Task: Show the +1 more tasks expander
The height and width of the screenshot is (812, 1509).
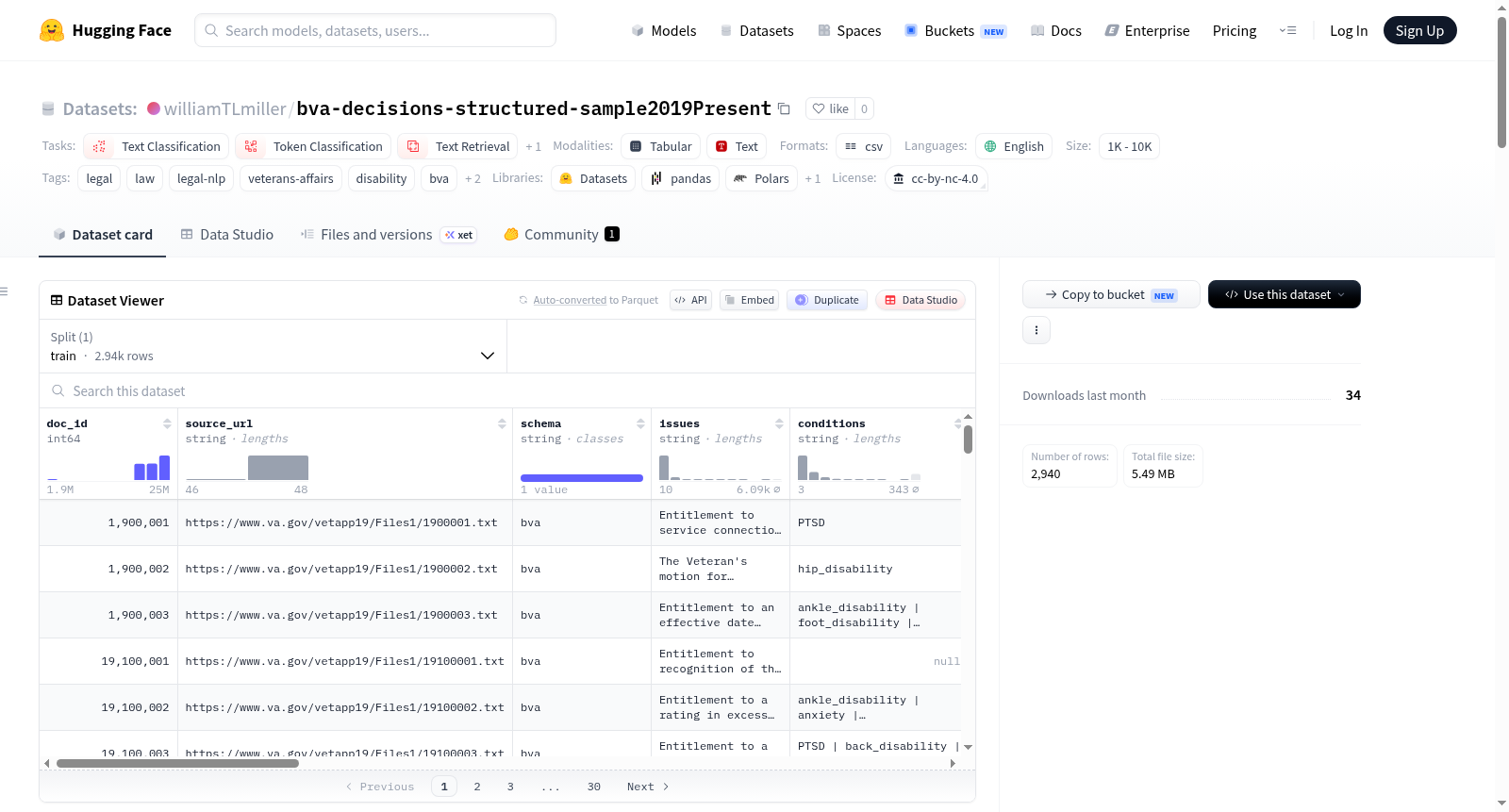Action: [534, 146]
